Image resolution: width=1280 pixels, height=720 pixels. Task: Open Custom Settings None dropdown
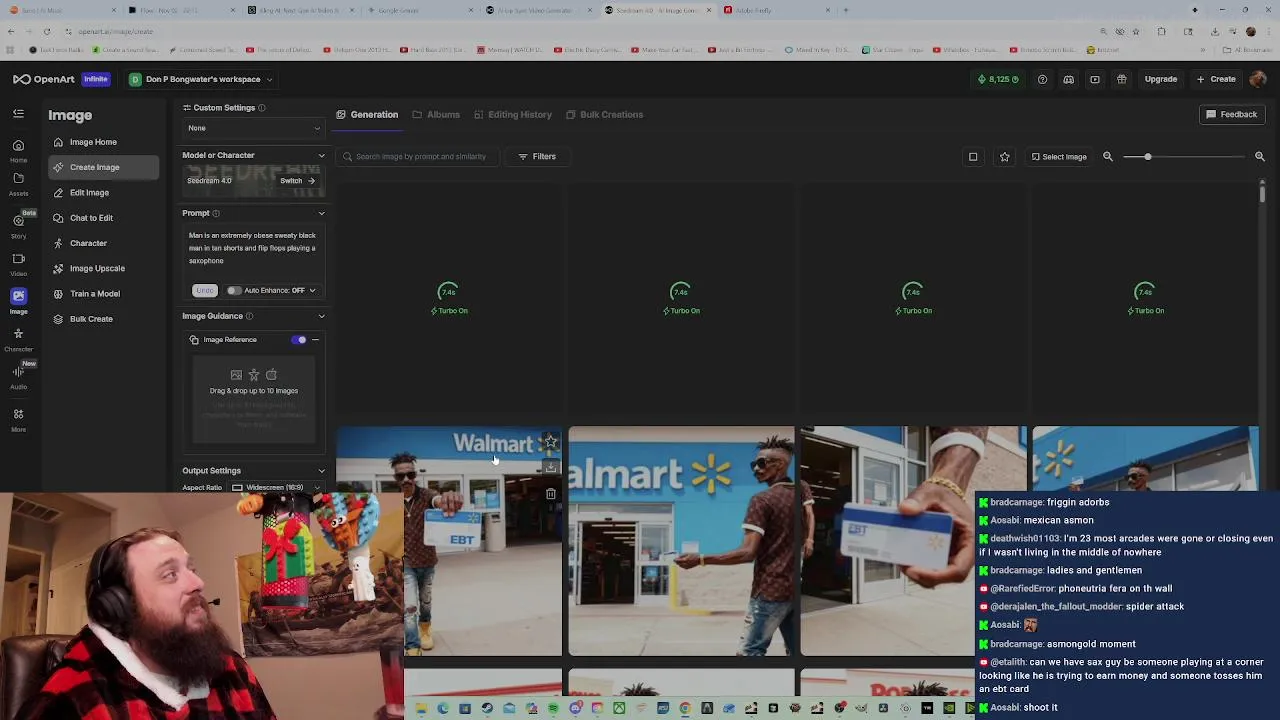click(x=254, y=128)
